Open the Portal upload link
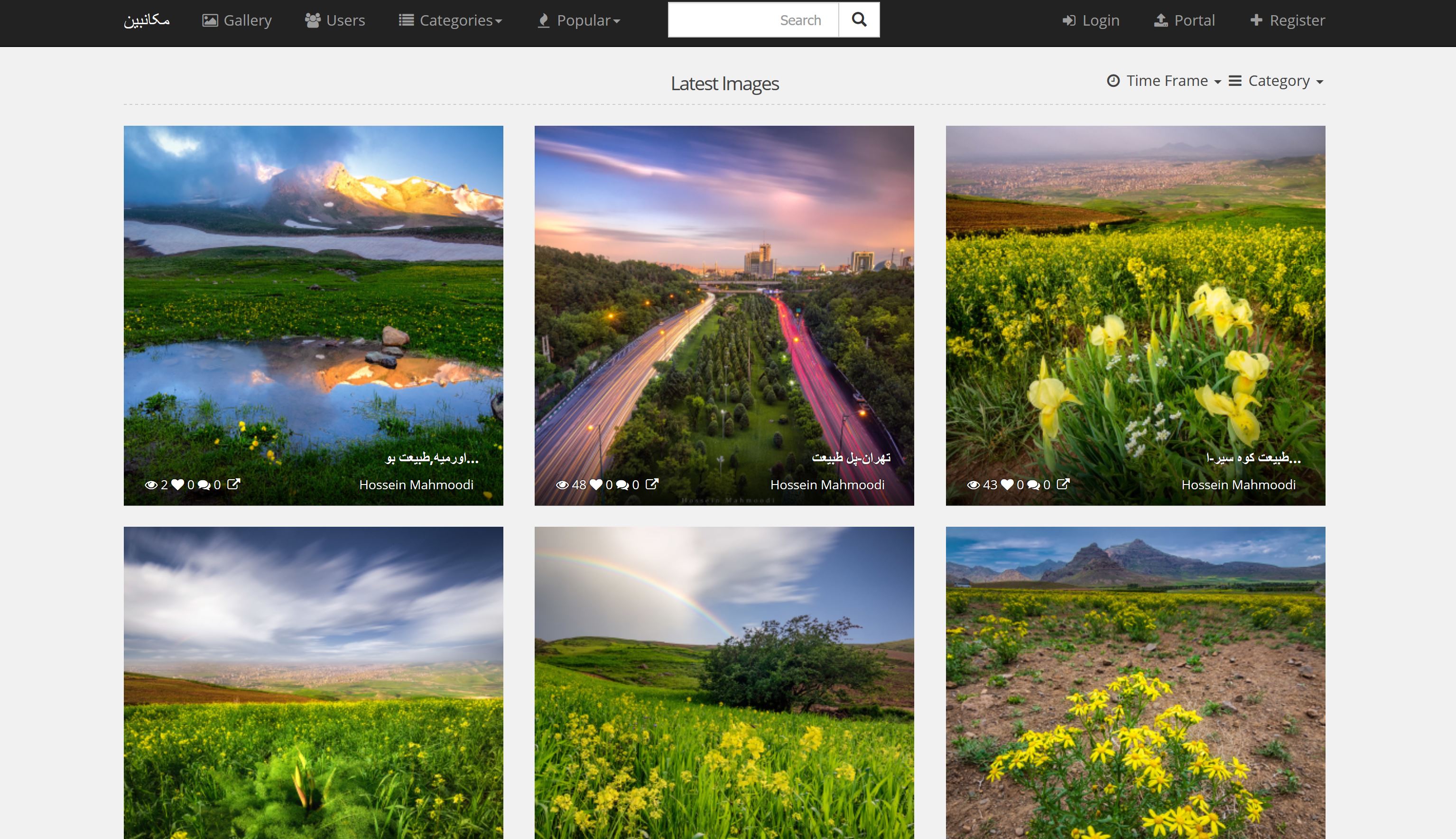This screenshot has width=1456, height=839. [x=1185, y=21]
